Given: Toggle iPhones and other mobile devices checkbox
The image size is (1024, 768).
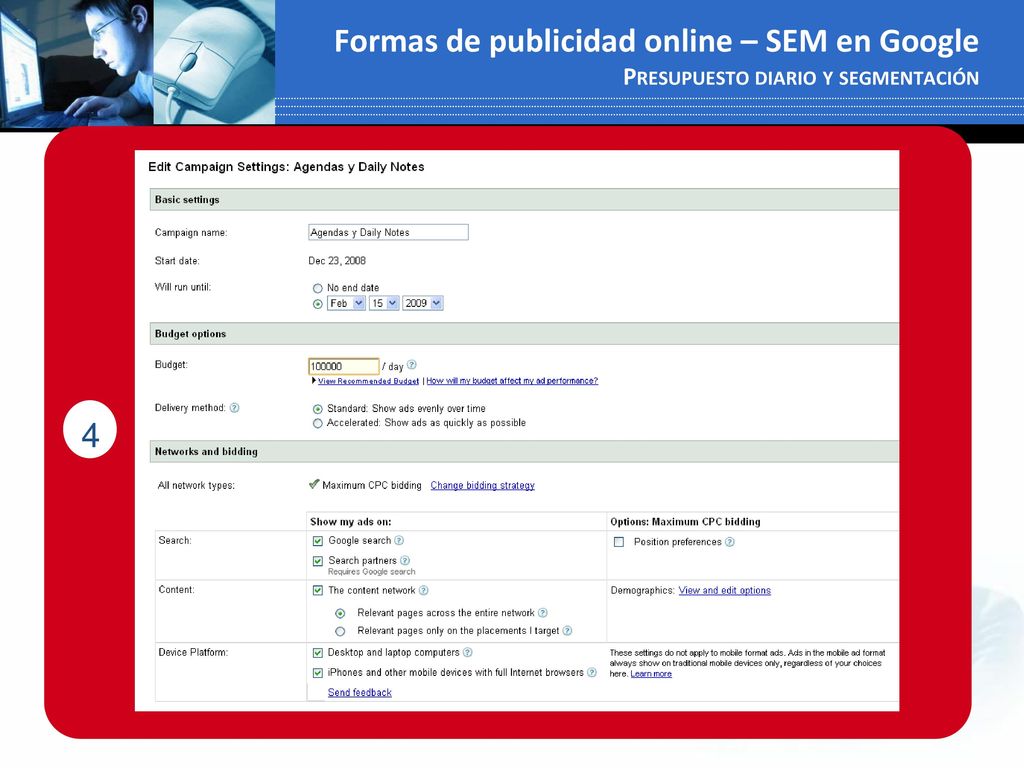Looking at the screenshot, I should pyautogui.click(x=318, y=673).
